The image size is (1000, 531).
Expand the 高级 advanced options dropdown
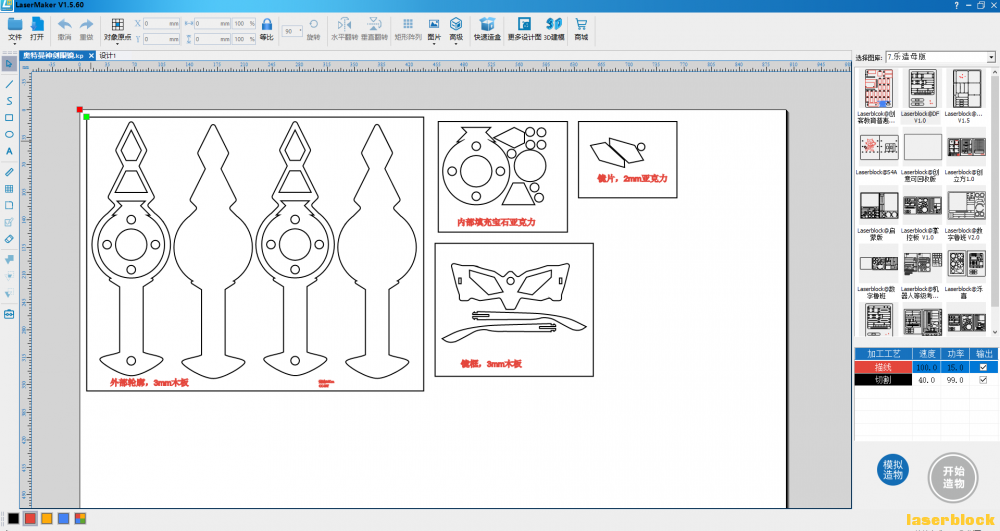click(456, 29)
